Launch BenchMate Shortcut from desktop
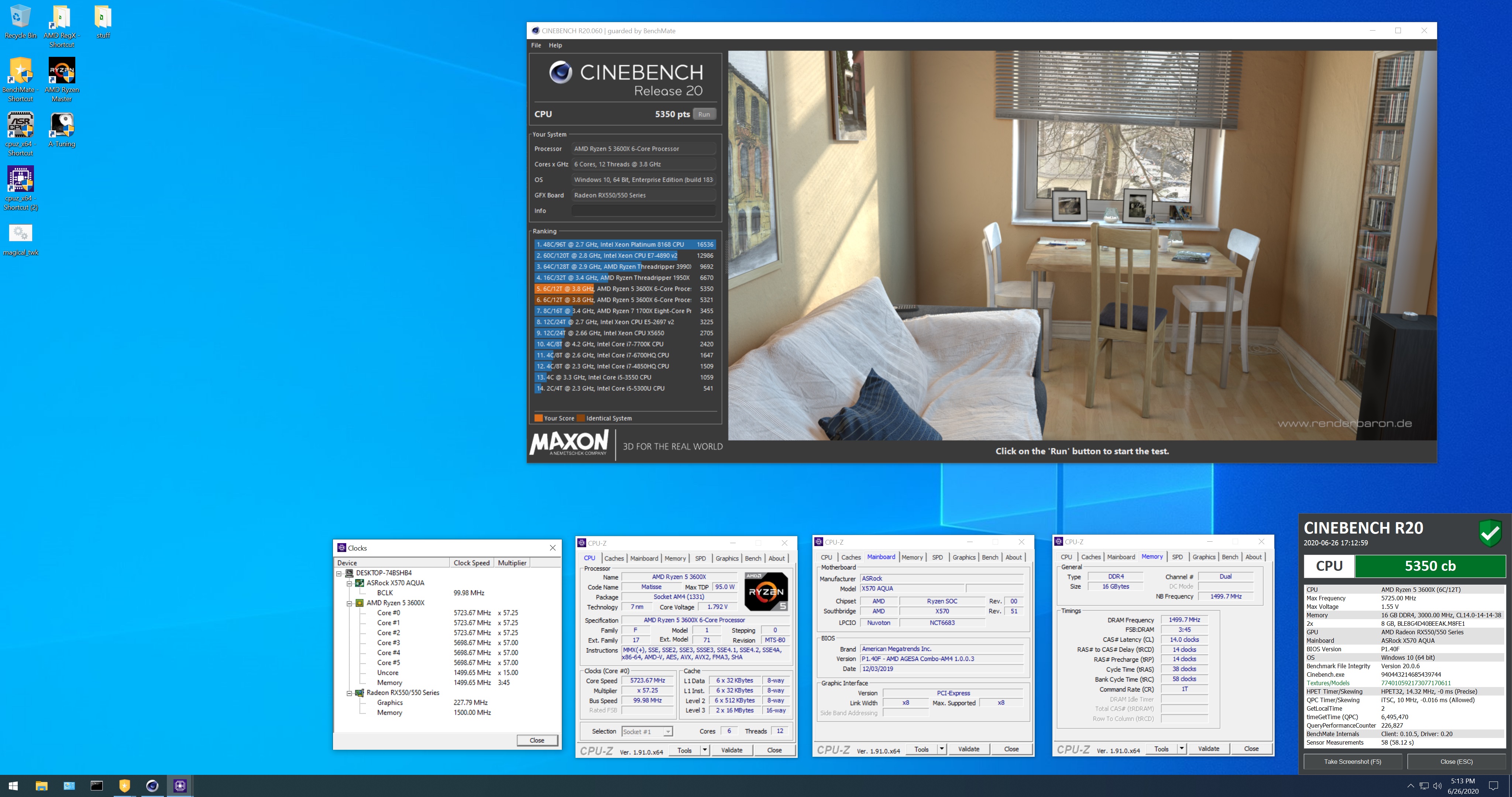The height and width of the screenshot is (797, 1512). click(21, 80)
